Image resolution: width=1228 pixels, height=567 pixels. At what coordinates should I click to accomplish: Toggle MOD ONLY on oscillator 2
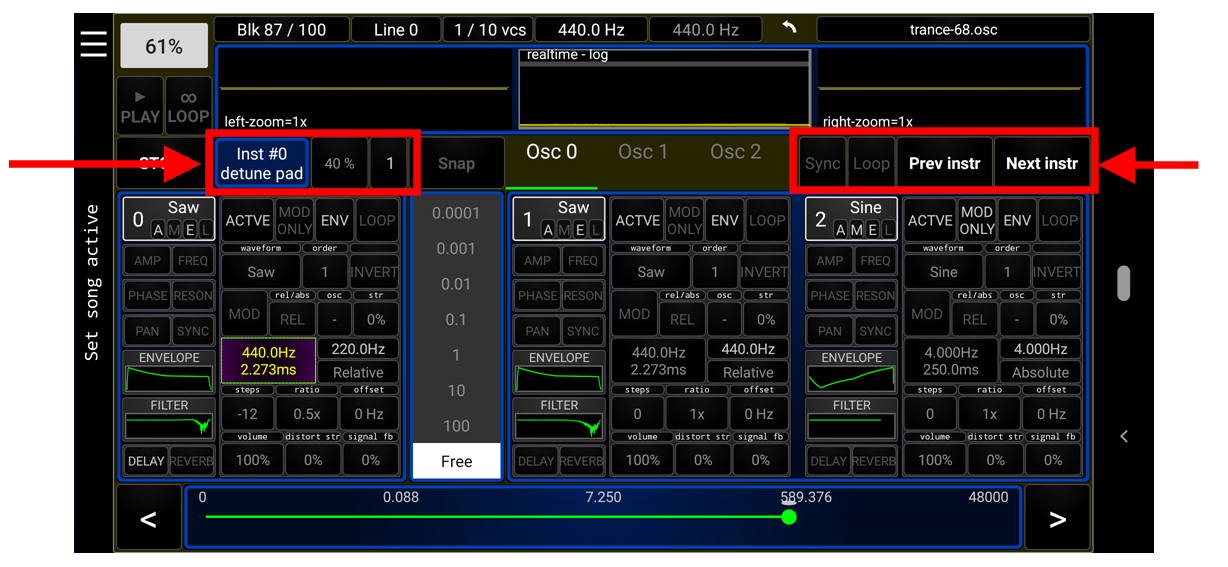click(977, 220)
